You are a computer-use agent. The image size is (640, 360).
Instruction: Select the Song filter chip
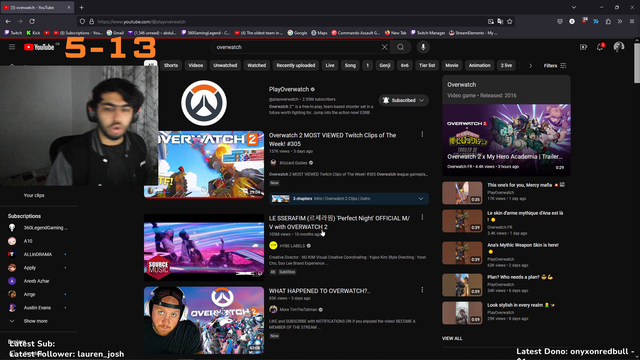(x=350, y=65)
